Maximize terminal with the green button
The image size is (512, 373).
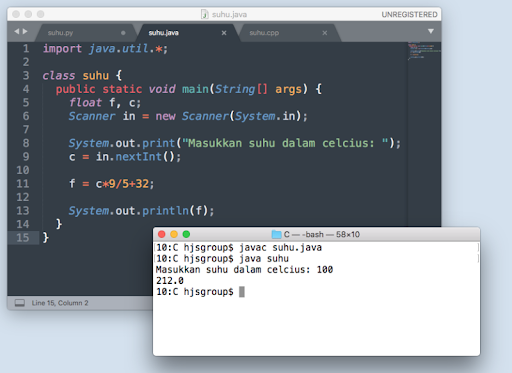[186, 234]
